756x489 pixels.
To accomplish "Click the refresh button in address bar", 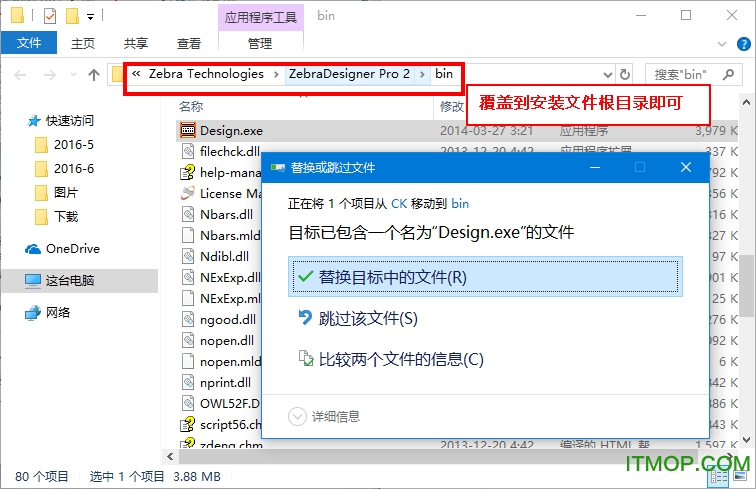I will point(625,74).
